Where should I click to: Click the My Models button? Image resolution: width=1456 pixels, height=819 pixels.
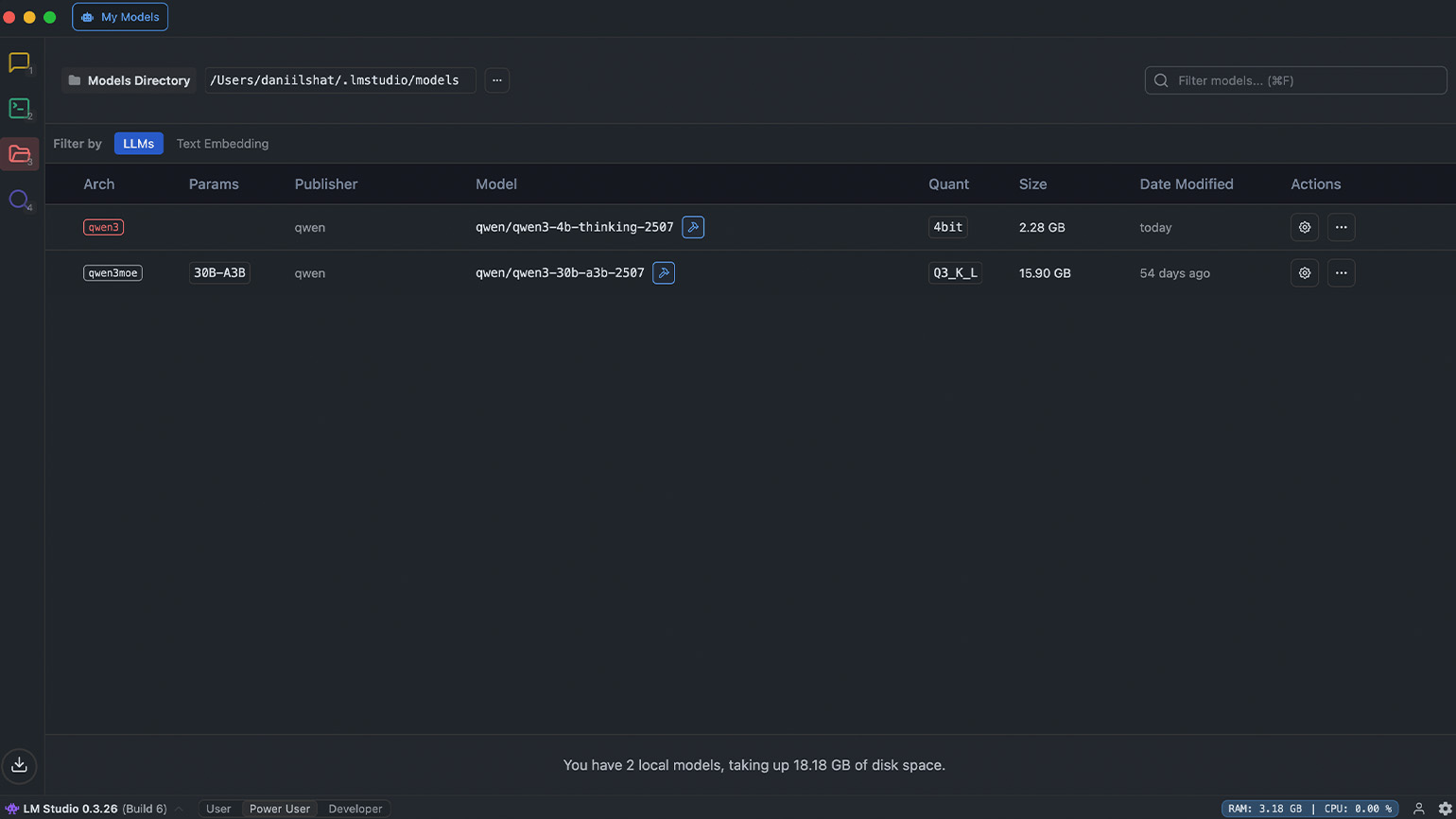[x=120, y=17]
